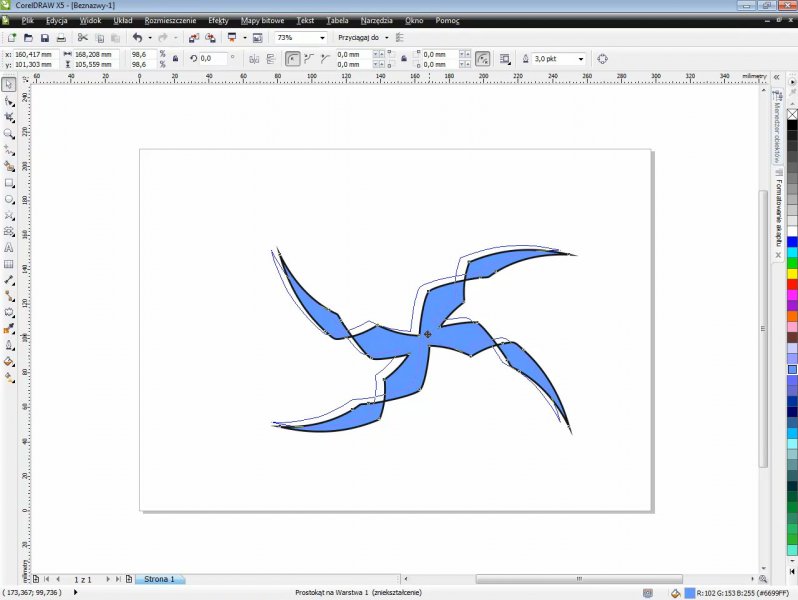The width and height of the screenshot is (798, 600).
Task: Select the Rectangle tool
Action: coord(9,183)
